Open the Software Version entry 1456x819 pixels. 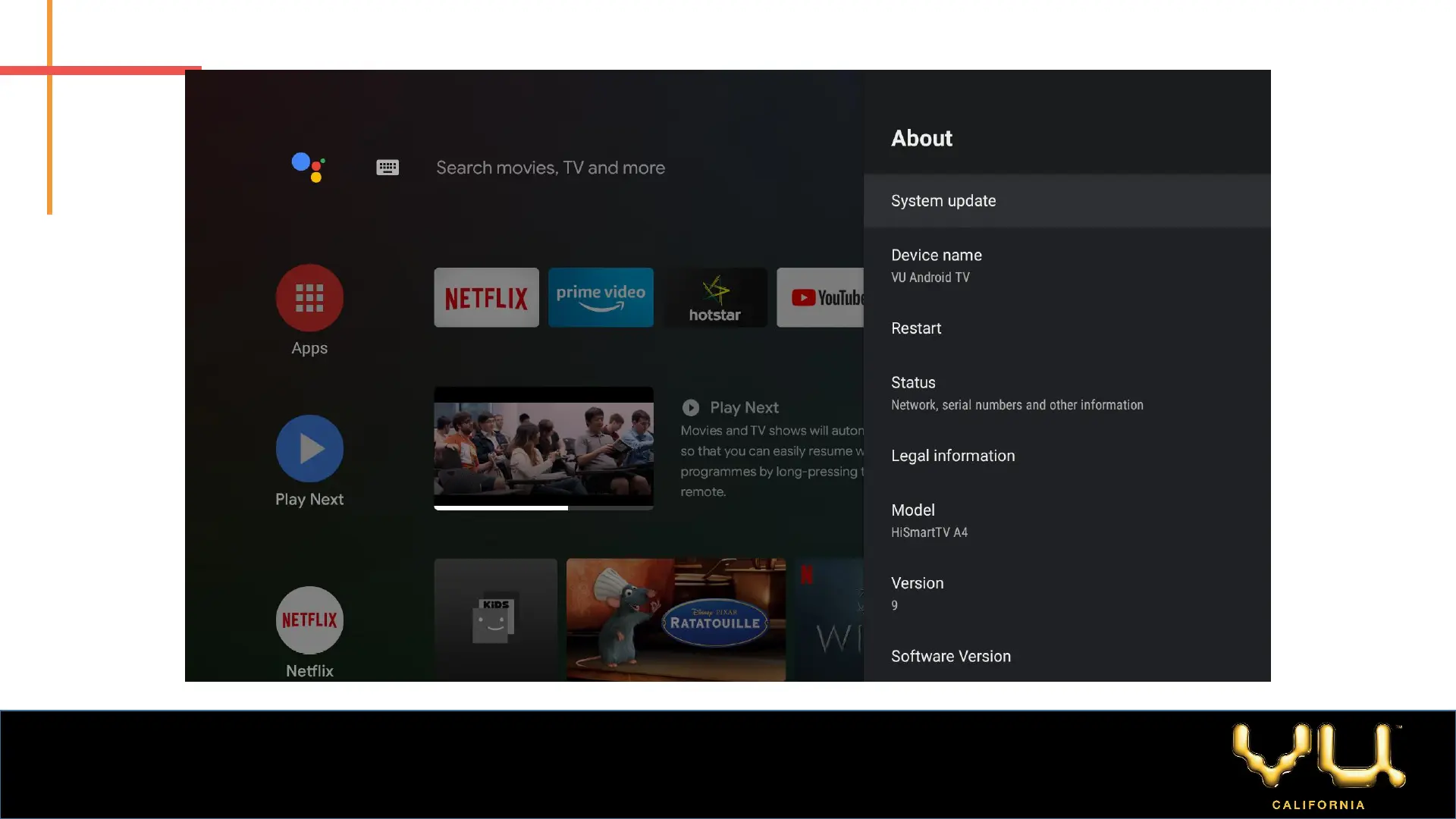pyautogui.click(x=1066, y=657)
